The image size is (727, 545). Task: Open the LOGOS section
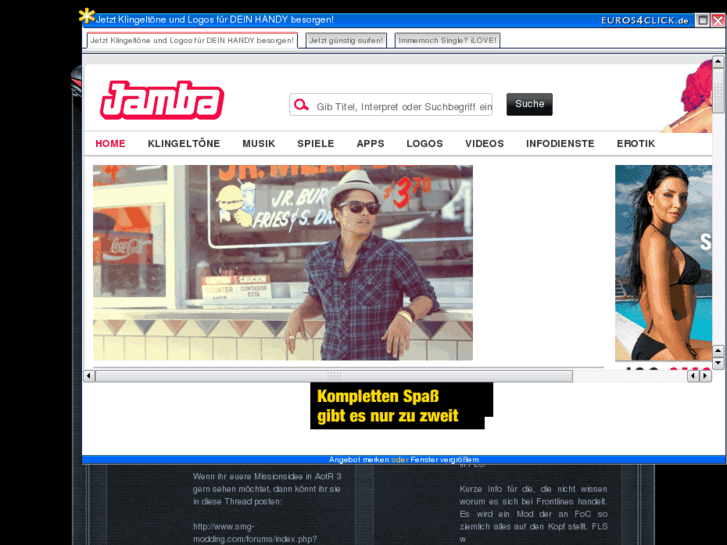tap(424, 144)
